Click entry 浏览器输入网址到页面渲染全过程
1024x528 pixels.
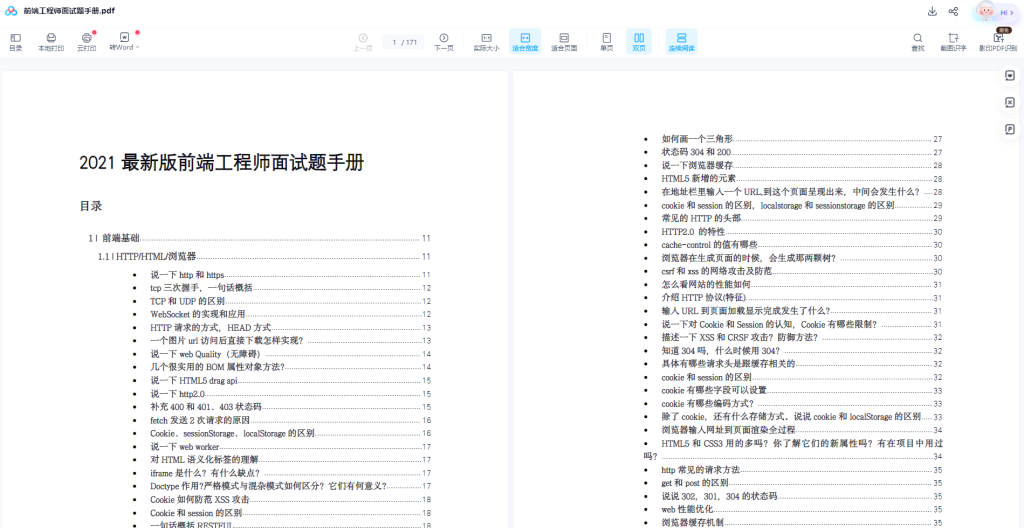tap(802, 430)
